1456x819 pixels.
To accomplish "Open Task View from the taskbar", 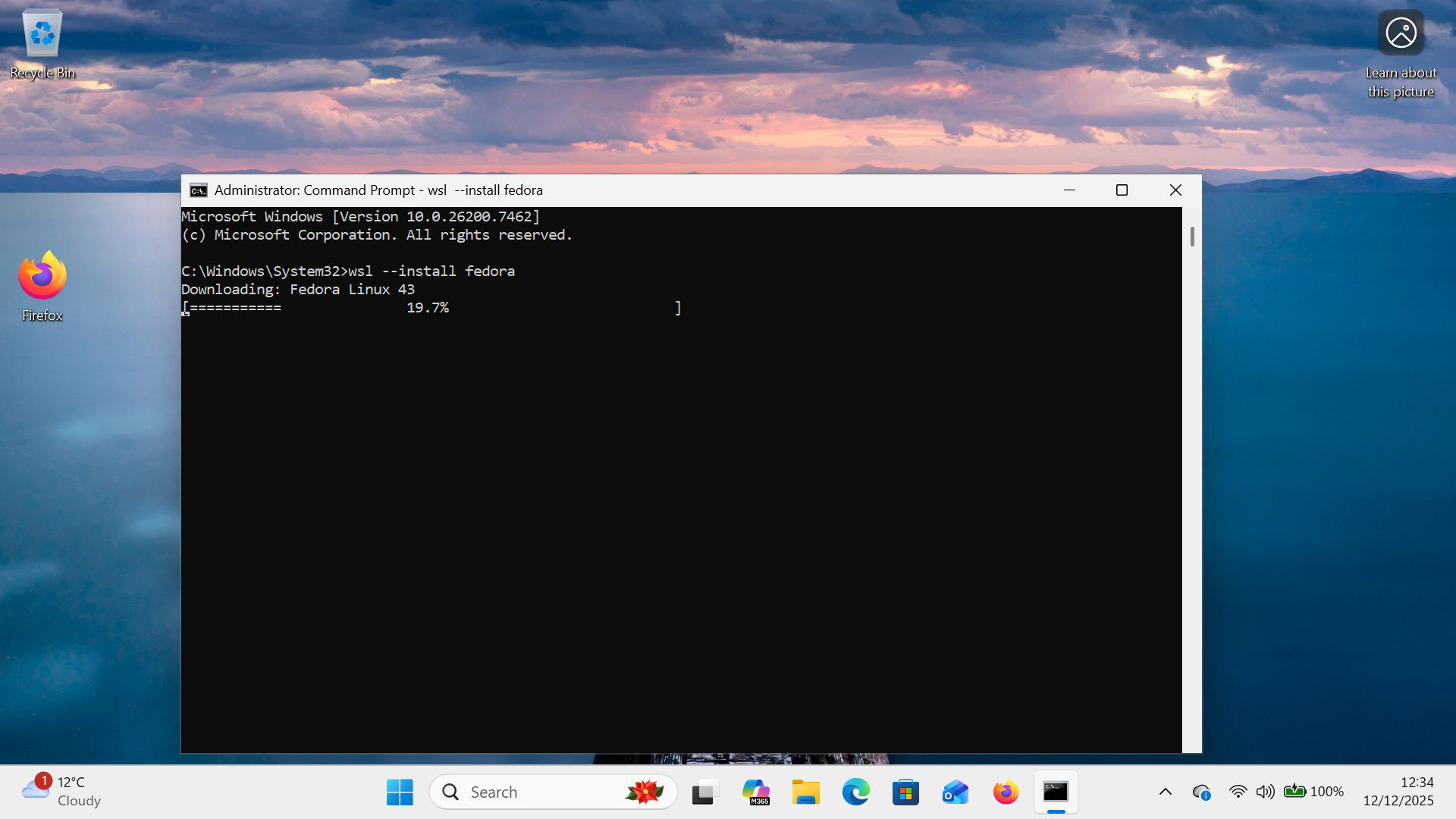I will point(705,792).
